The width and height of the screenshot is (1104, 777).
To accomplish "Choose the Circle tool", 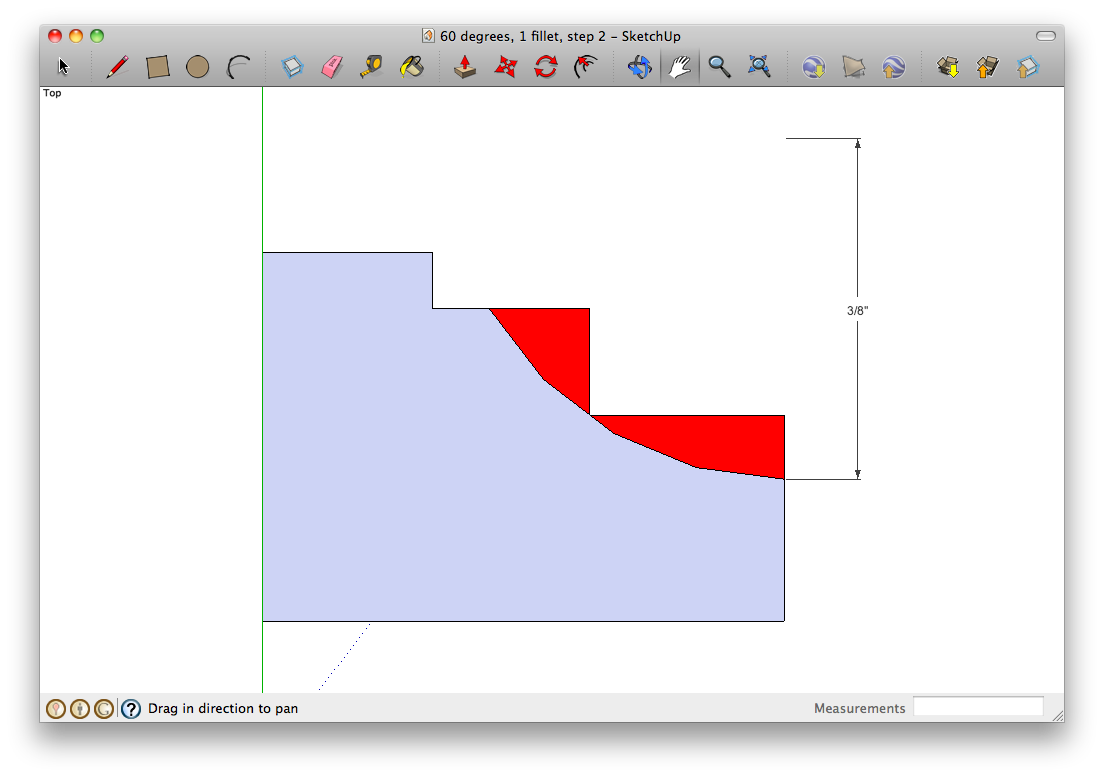I will click(197, 66).
